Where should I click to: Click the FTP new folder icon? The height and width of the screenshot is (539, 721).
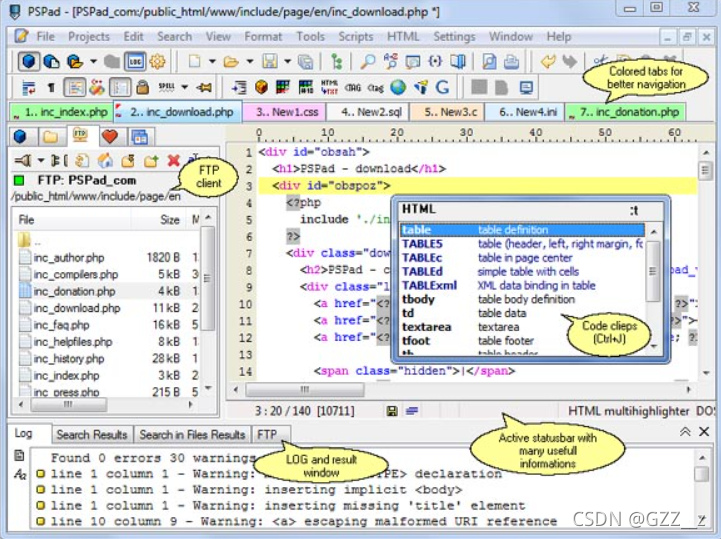[151, 161]
